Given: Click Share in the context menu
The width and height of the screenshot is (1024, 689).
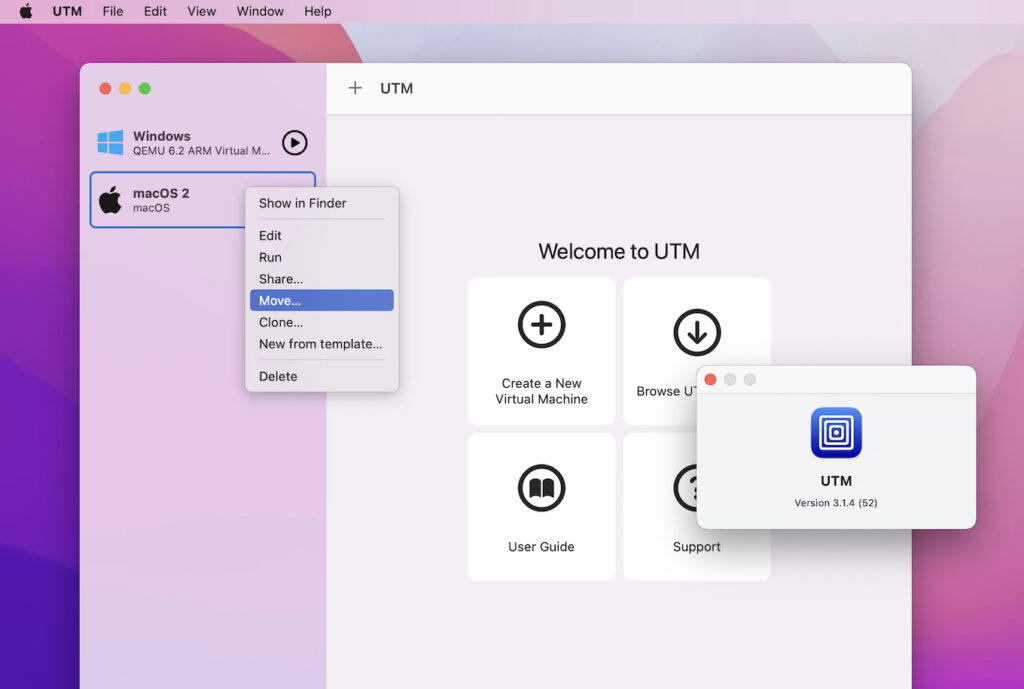Looking at the screenshot, I should point(278,279).
